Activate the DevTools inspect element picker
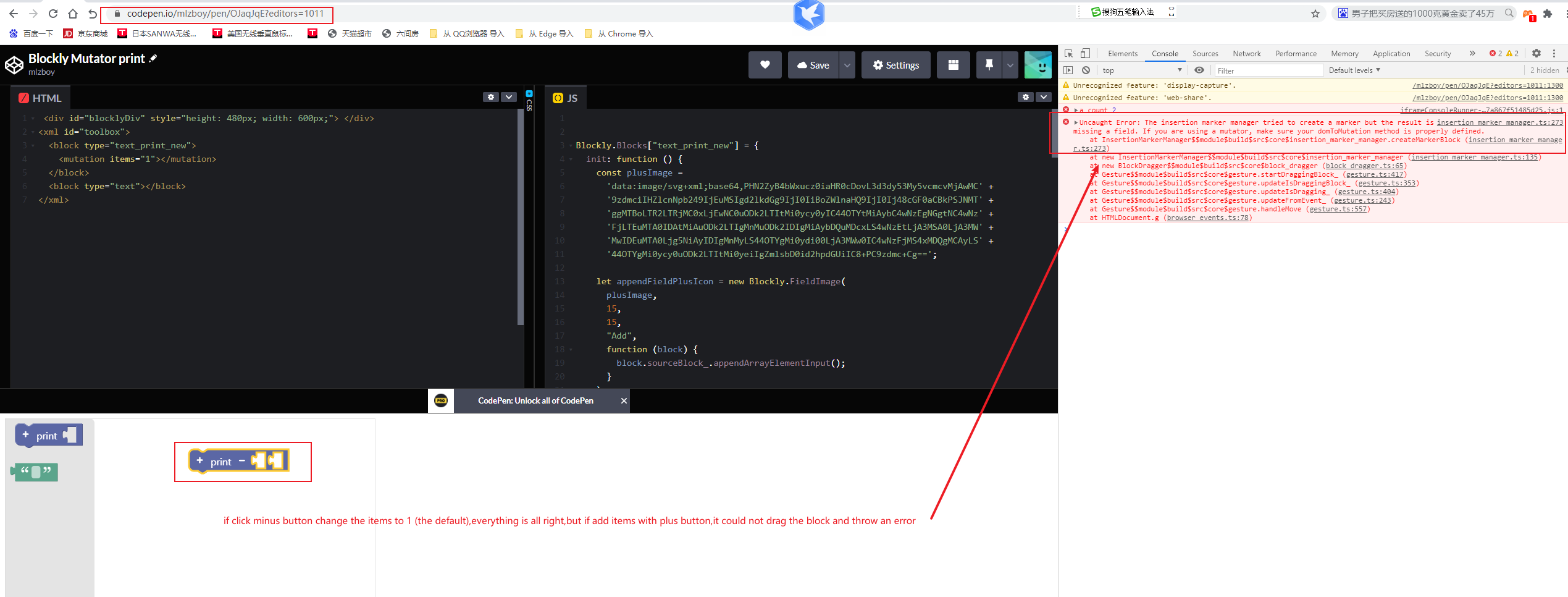This screenshot has height=597, width=1568. point(1069,54)
